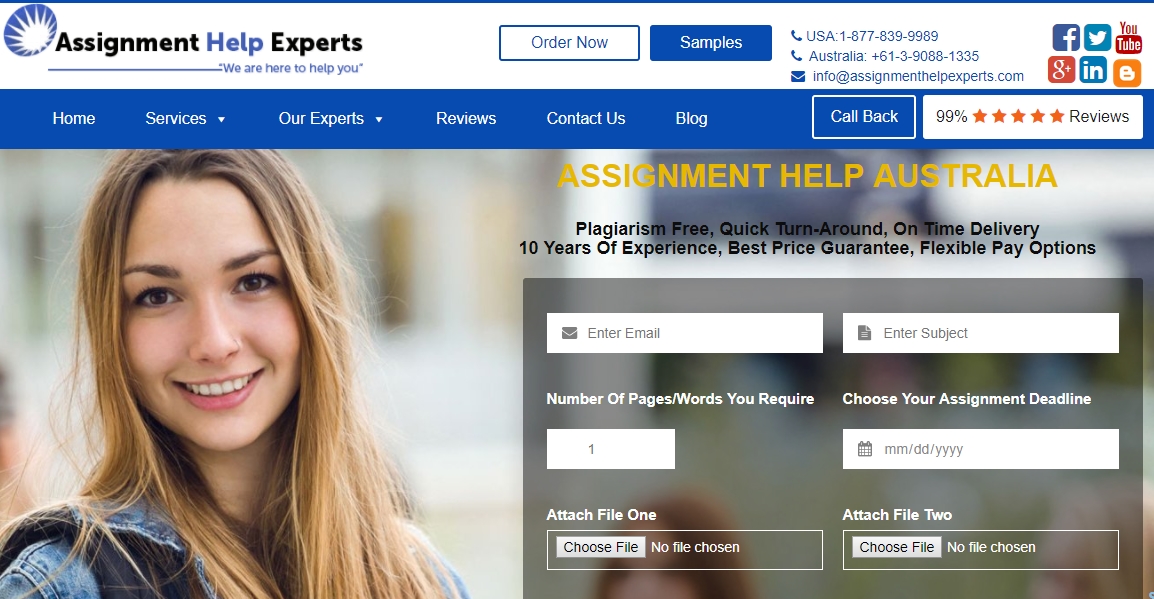Focus the number of pages field
The image size is (1154, 599).
(611, 449)
